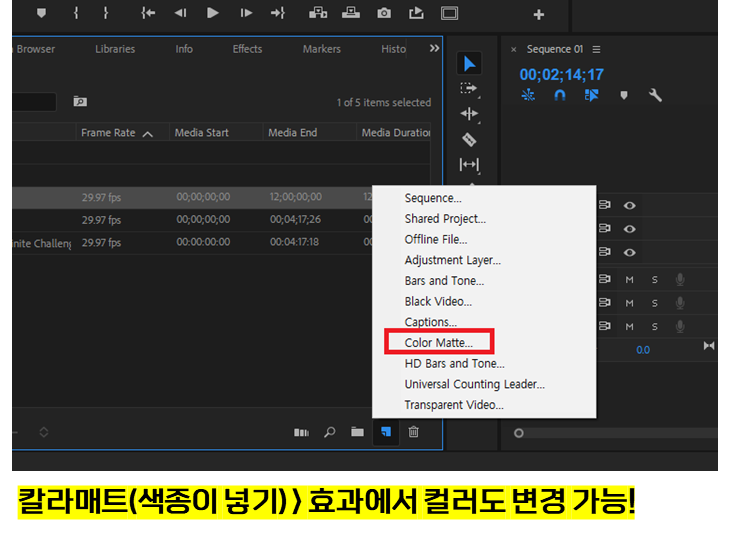Enable voice-over record on first audio track
Viewport: 743px width, 537px height.
coord(680,280)
